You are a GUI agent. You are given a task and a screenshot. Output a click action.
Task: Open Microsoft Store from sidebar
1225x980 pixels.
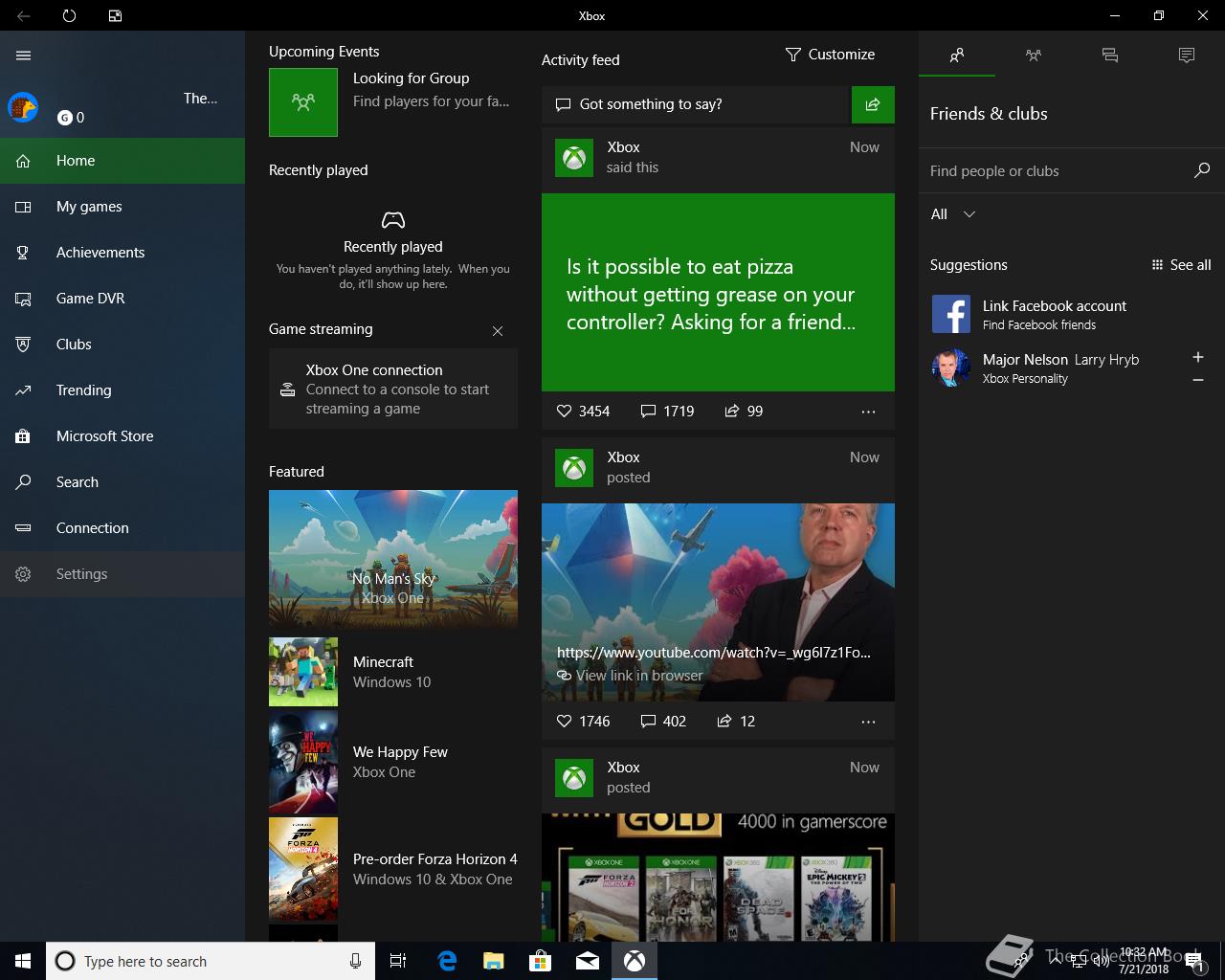pyautogui.click(x=122, y=436)
